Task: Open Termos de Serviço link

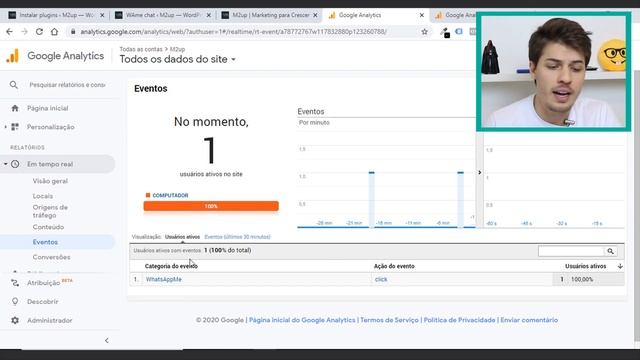Action: click(389, 320)
